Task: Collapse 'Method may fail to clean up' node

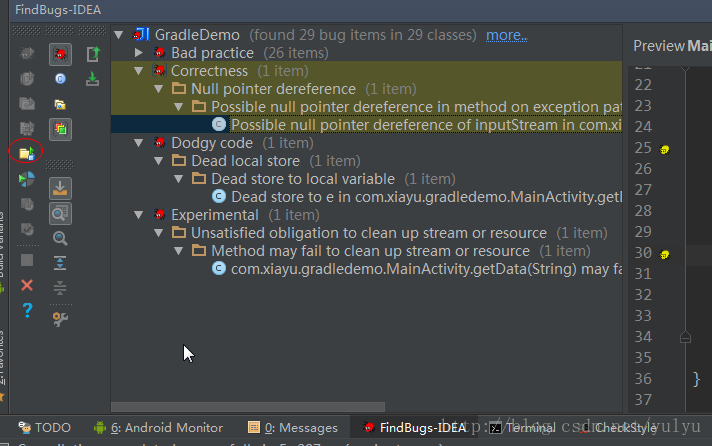Action: (178, 251)
